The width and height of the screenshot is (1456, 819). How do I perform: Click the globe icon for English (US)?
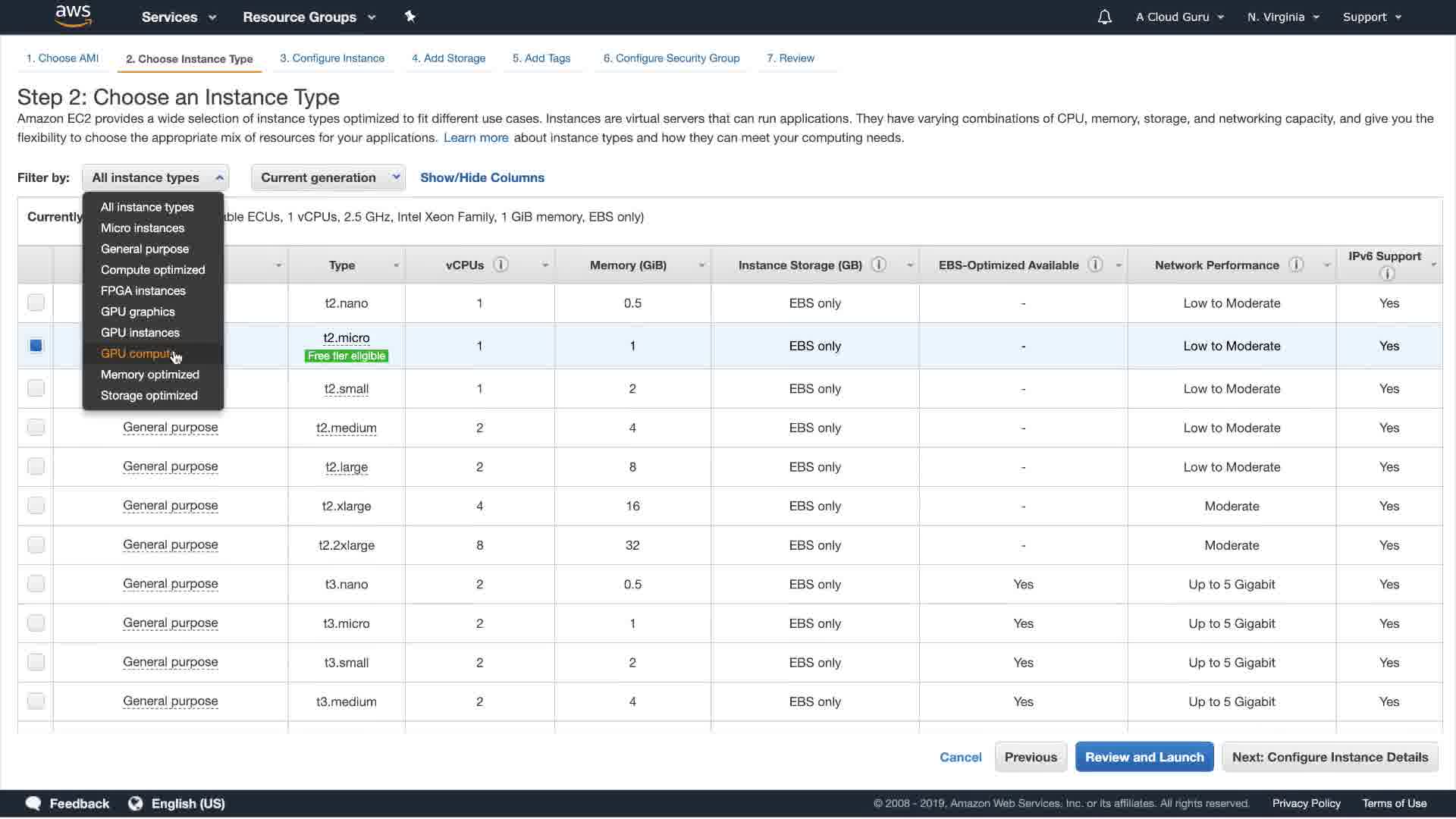[136, 803]
